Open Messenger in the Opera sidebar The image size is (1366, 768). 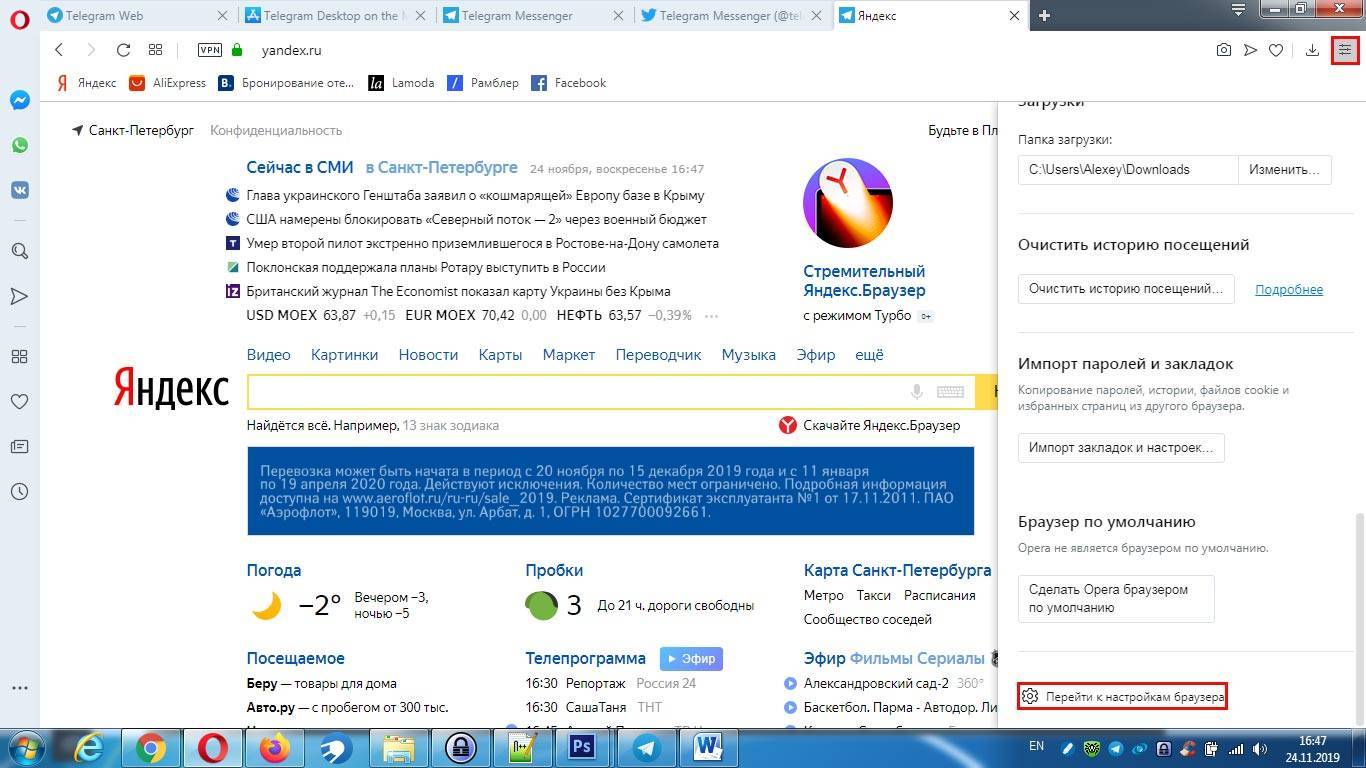click(x=19, y=100)
